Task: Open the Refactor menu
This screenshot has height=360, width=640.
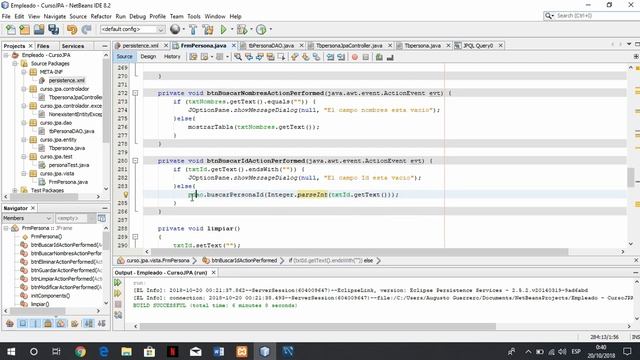Action: tap(101, 16)
